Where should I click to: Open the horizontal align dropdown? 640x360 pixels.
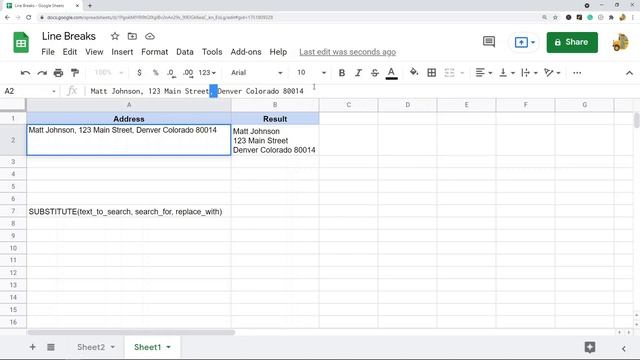click(x=484, y=73)
